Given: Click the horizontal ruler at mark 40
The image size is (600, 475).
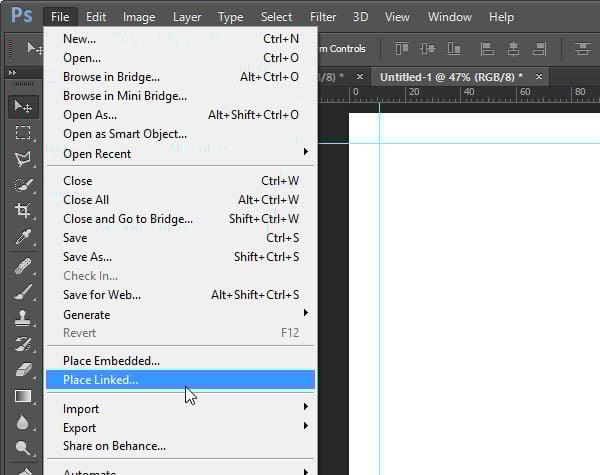Looking at the screenshot, I should pos(468,92).
